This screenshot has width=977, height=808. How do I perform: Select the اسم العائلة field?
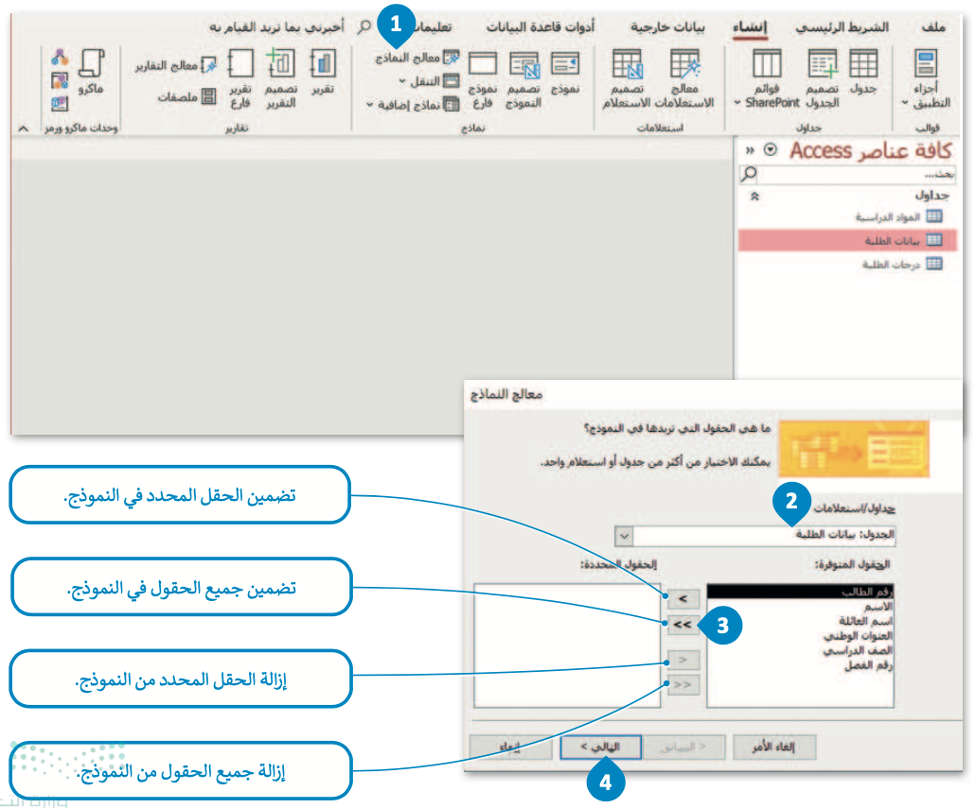click(800, 621)
